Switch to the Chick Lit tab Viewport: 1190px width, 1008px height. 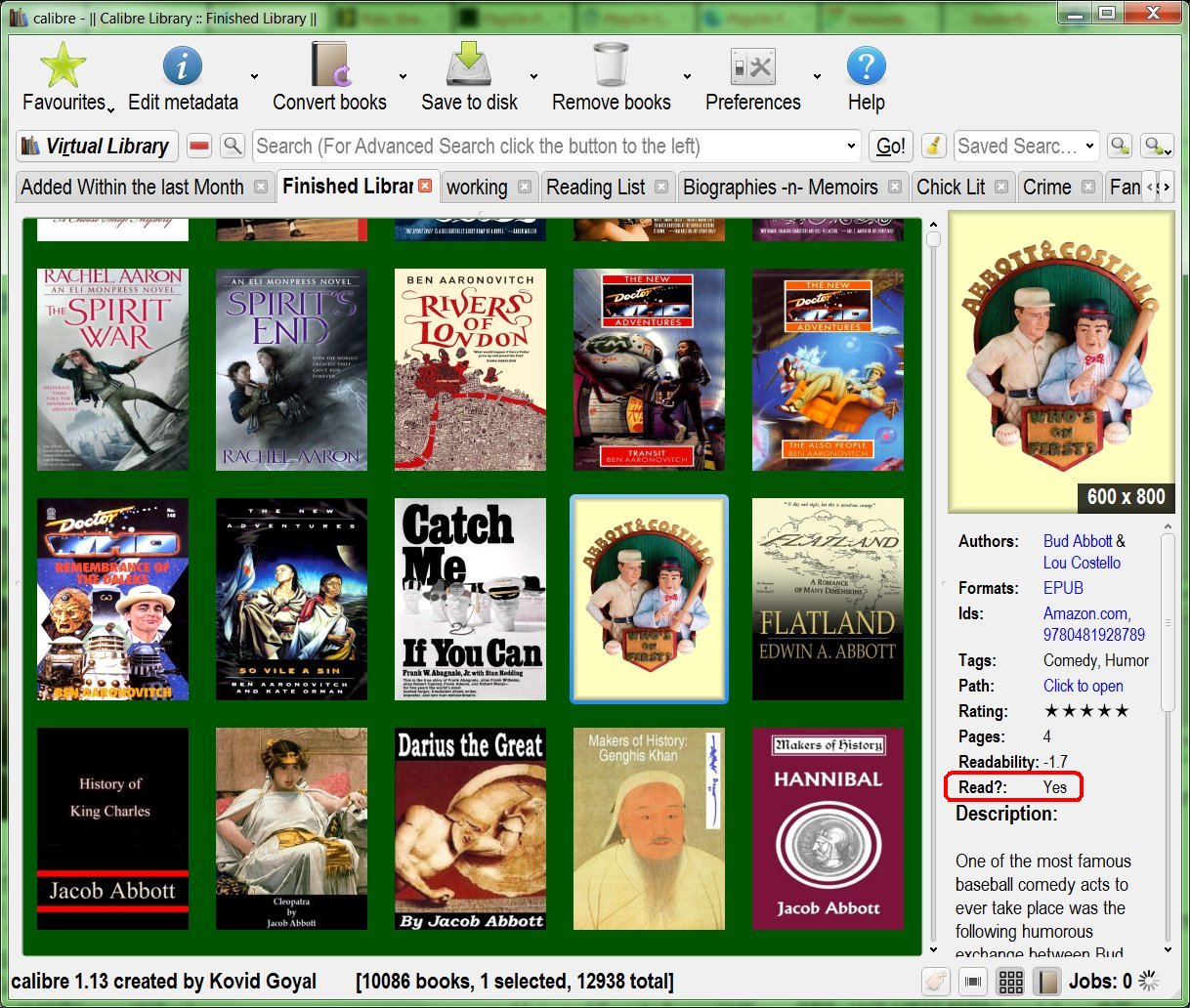[x=951, y=187]
